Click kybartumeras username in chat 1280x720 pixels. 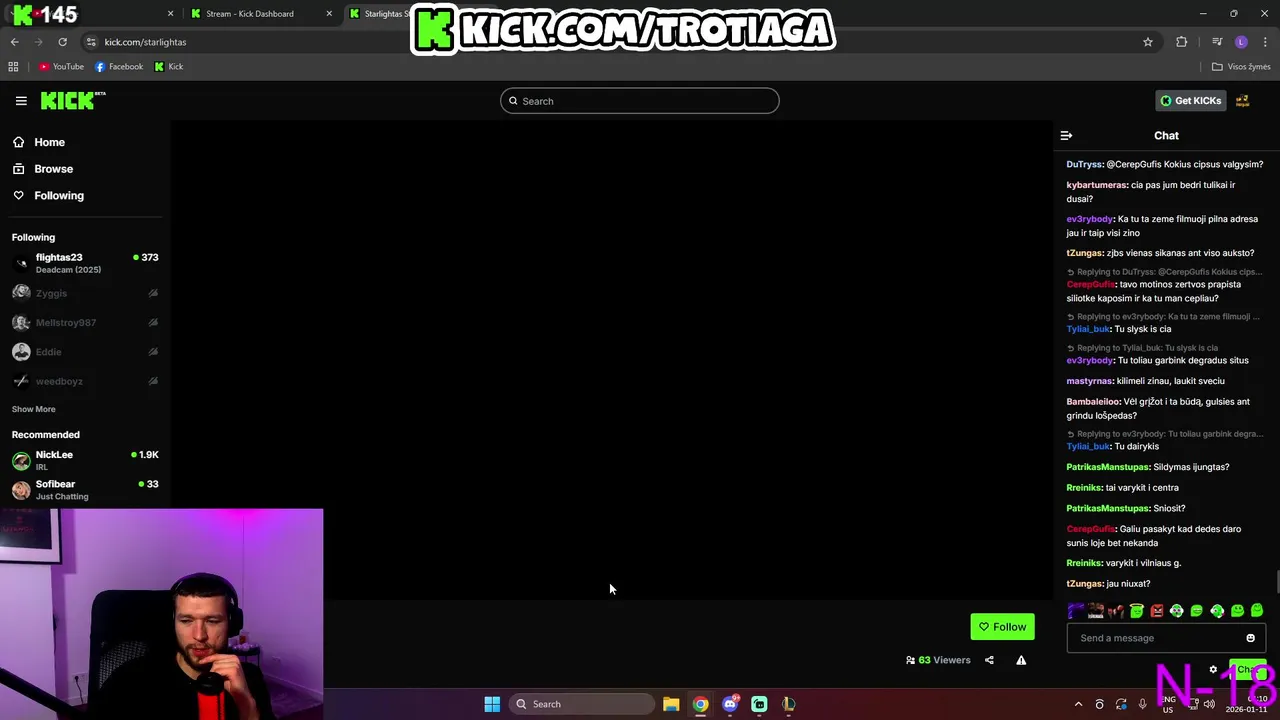1096,185
